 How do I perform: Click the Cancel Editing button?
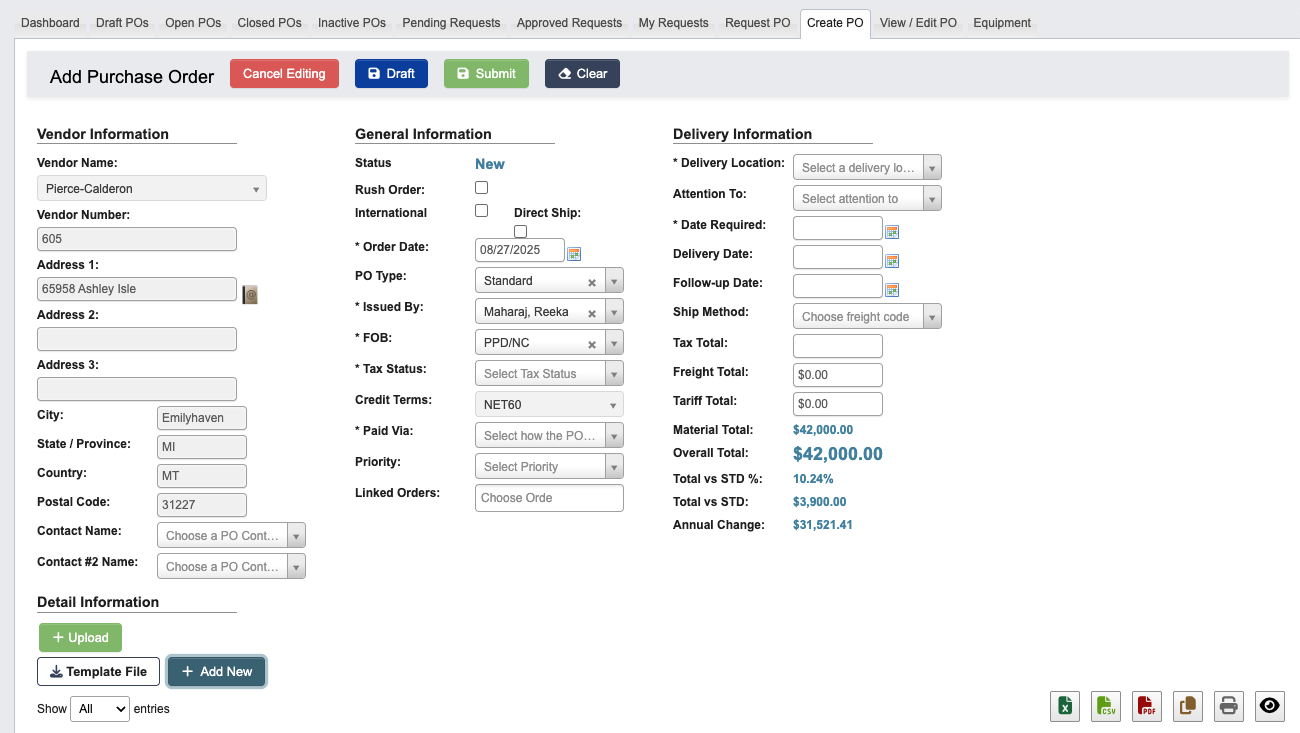coord(284,74)
